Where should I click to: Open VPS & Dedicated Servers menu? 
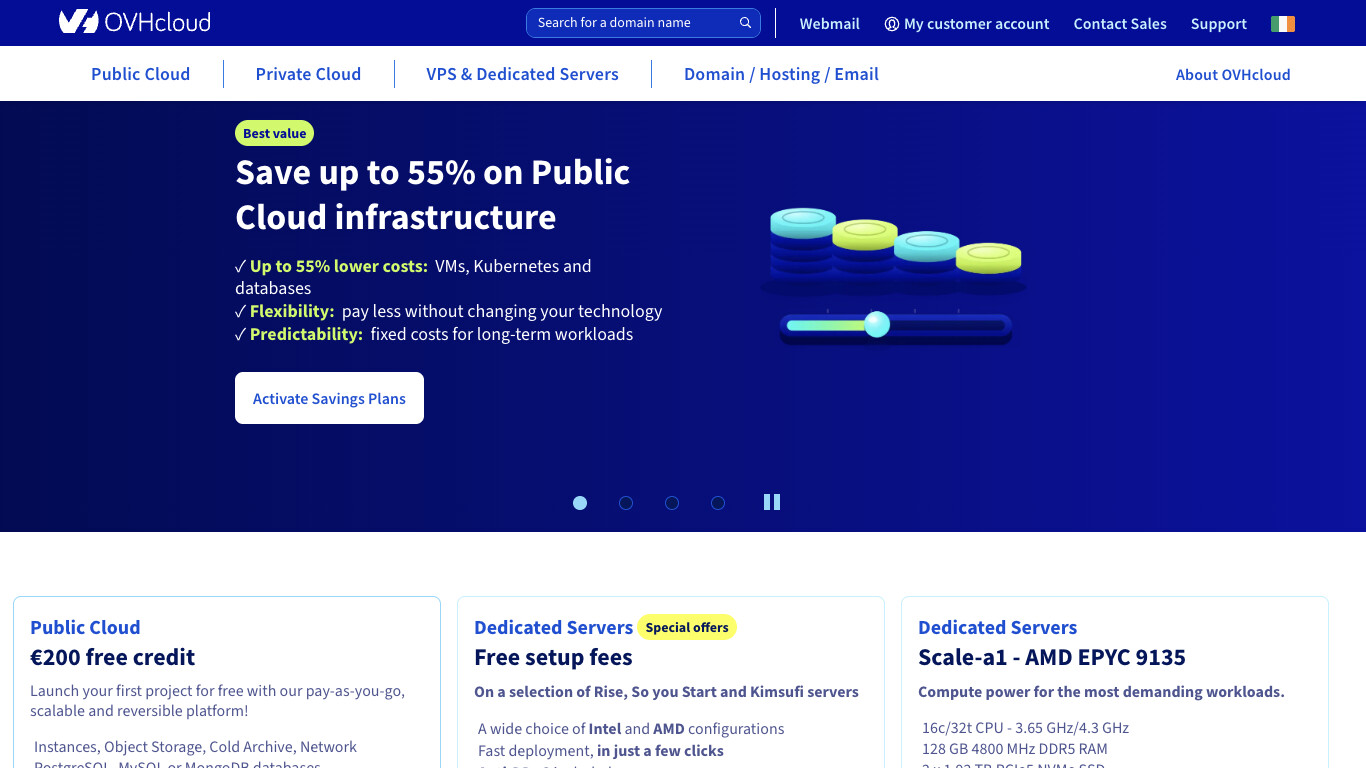[522, 74]
